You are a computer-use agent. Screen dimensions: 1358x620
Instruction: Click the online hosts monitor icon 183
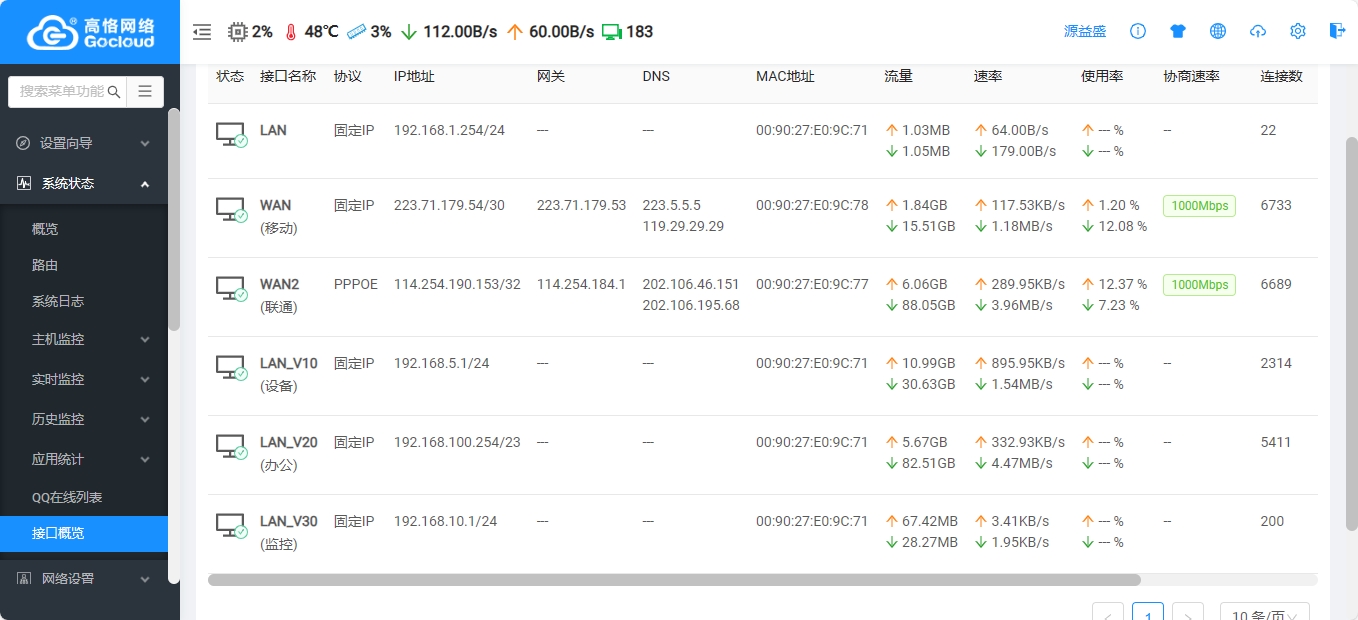click(x=627, y=32)
